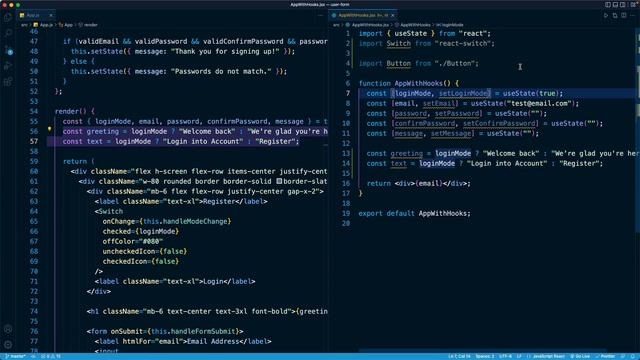Open More Actions menu of the left editor group

(x=320, y=15)
